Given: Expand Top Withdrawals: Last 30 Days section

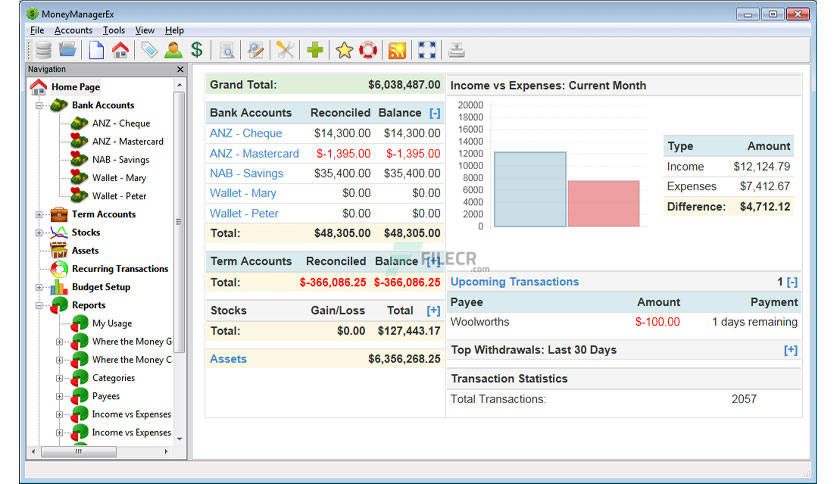Looking at the screenshot, I should pyautogui.click(x=791, y=350).
